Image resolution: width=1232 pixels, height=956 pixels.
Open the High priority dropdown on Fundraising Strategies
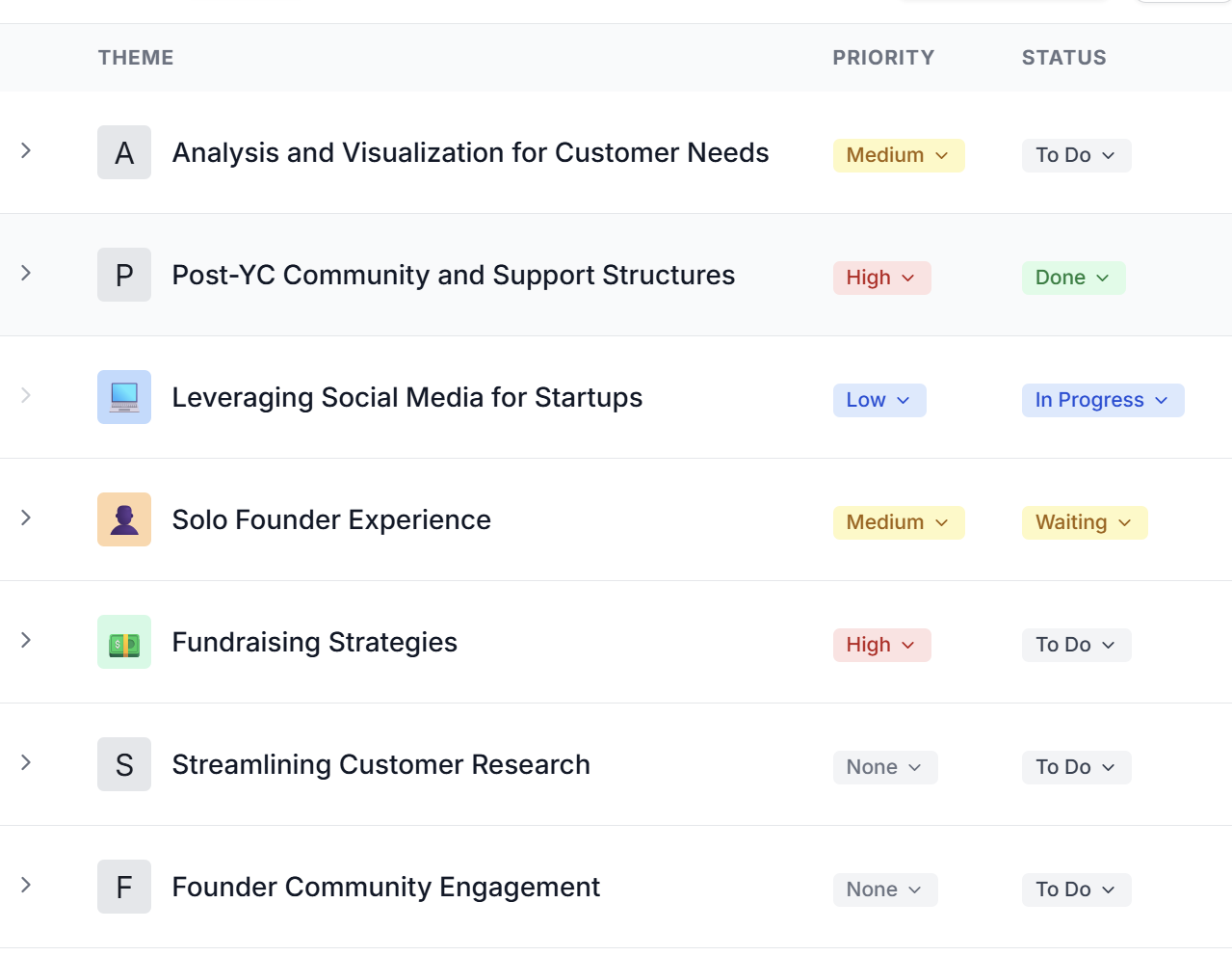point(881,645)
